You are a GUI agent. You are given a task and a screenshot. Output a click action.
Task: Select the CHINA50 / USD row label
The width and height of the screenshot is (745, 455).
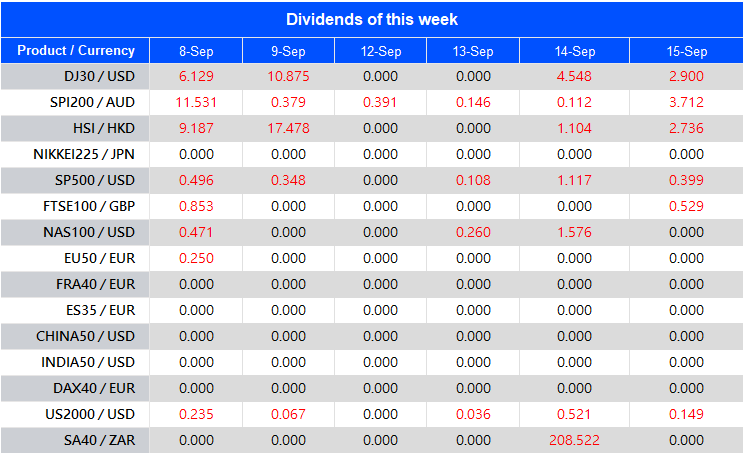[x=85, y=336]
